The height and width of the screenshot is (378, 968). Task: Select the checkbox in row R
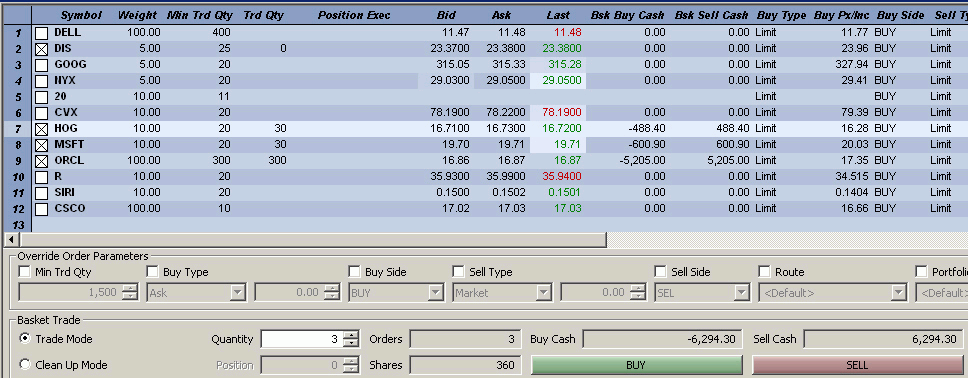41,178
